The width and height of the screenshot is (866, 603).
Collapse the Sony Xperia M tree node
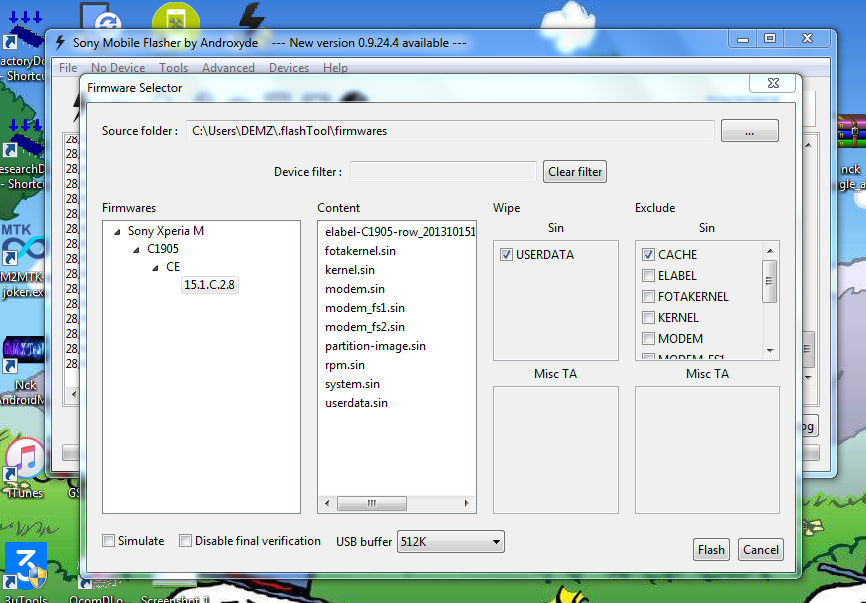click(x=117, y=232)
